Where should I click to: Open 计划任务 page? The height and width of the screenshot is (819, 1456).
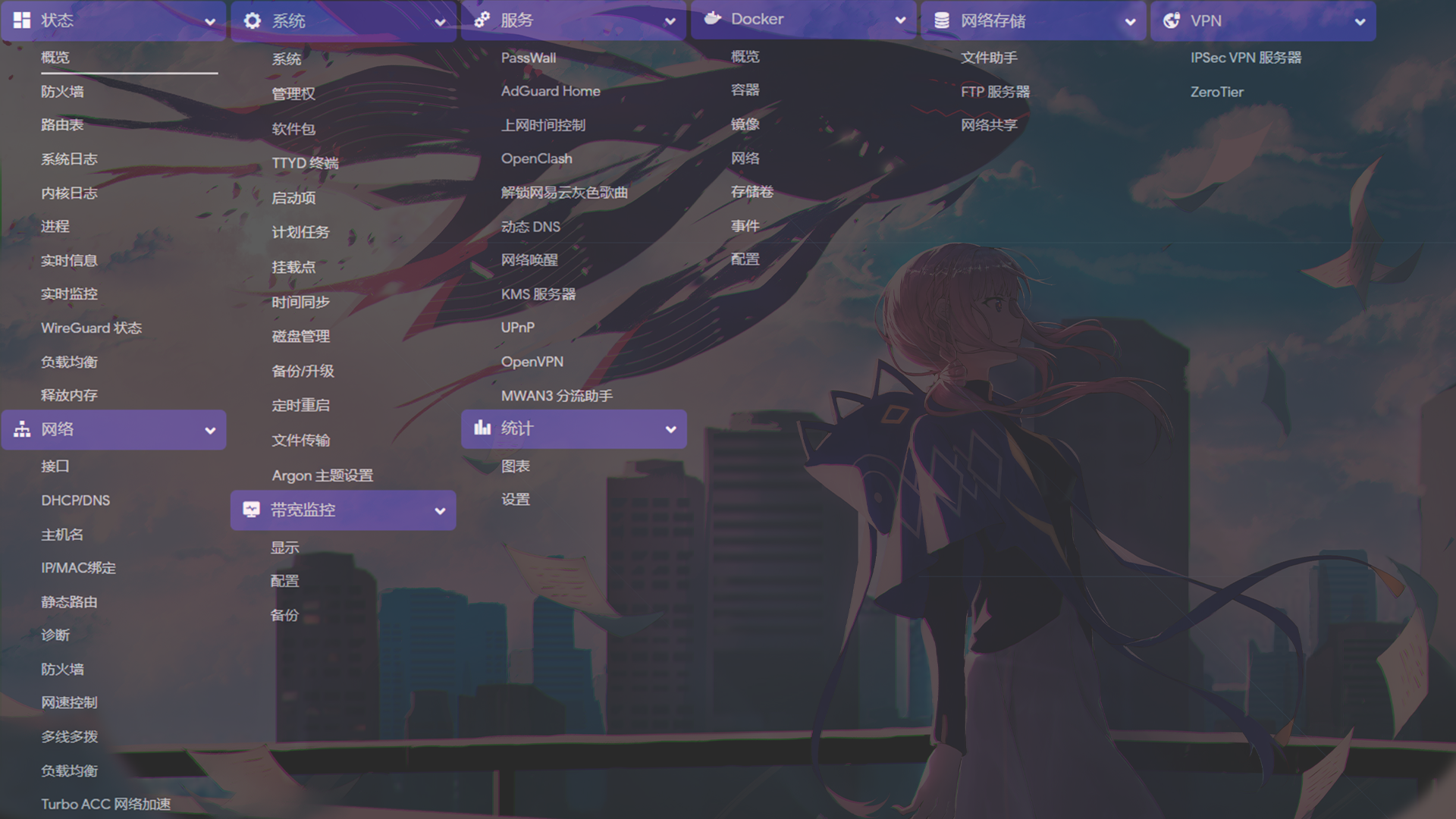(300, 232)
